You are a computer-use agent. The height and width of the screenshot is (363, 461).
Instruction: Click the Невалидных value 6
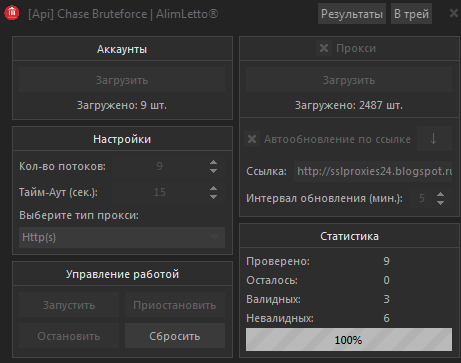point(386,318)
